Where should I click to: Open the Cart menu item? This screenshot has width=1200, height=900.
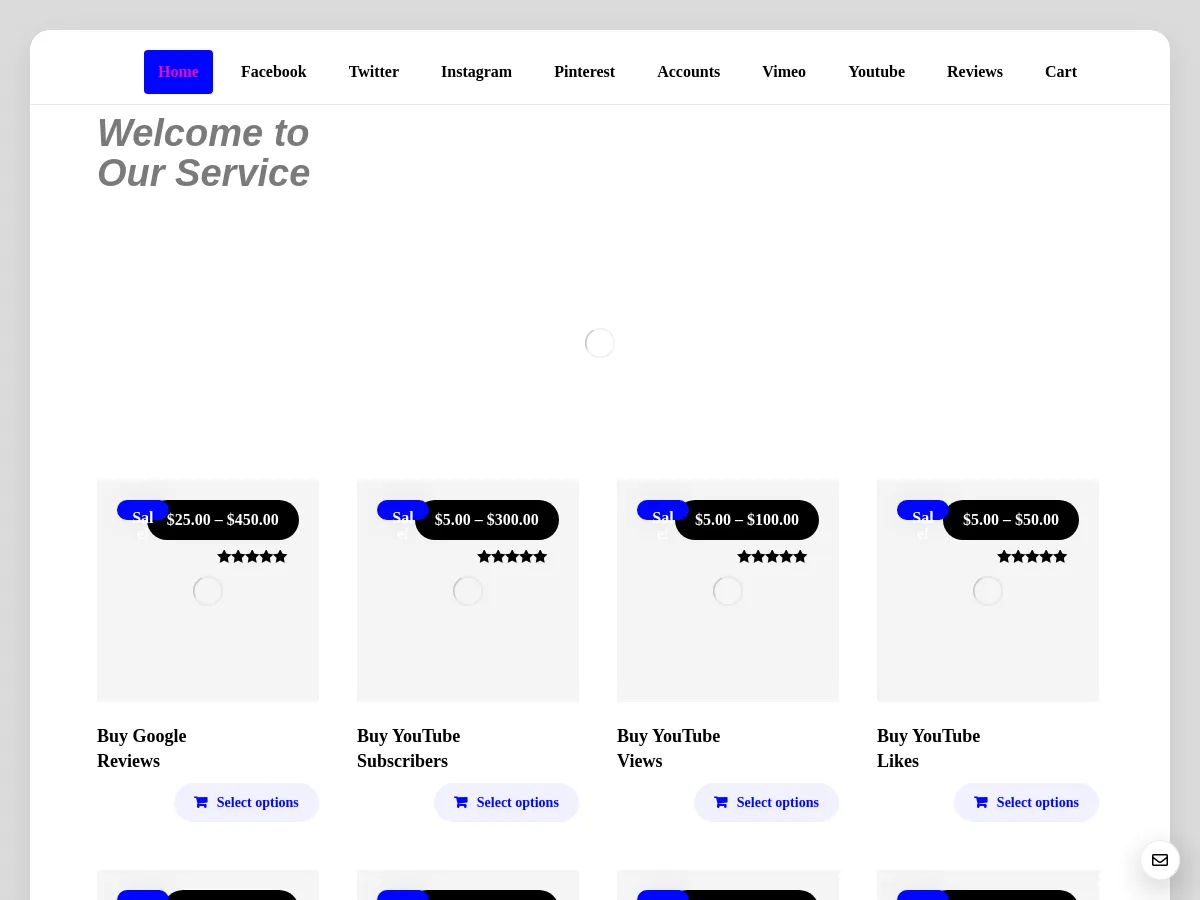pos(1060,71)
